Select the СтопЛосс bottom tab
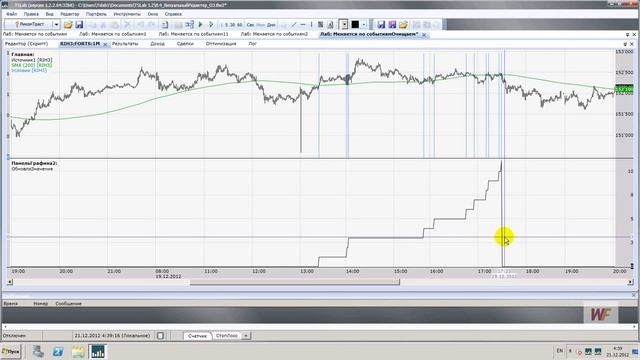The height and width of the screenshot is (360, 640). 227,336
